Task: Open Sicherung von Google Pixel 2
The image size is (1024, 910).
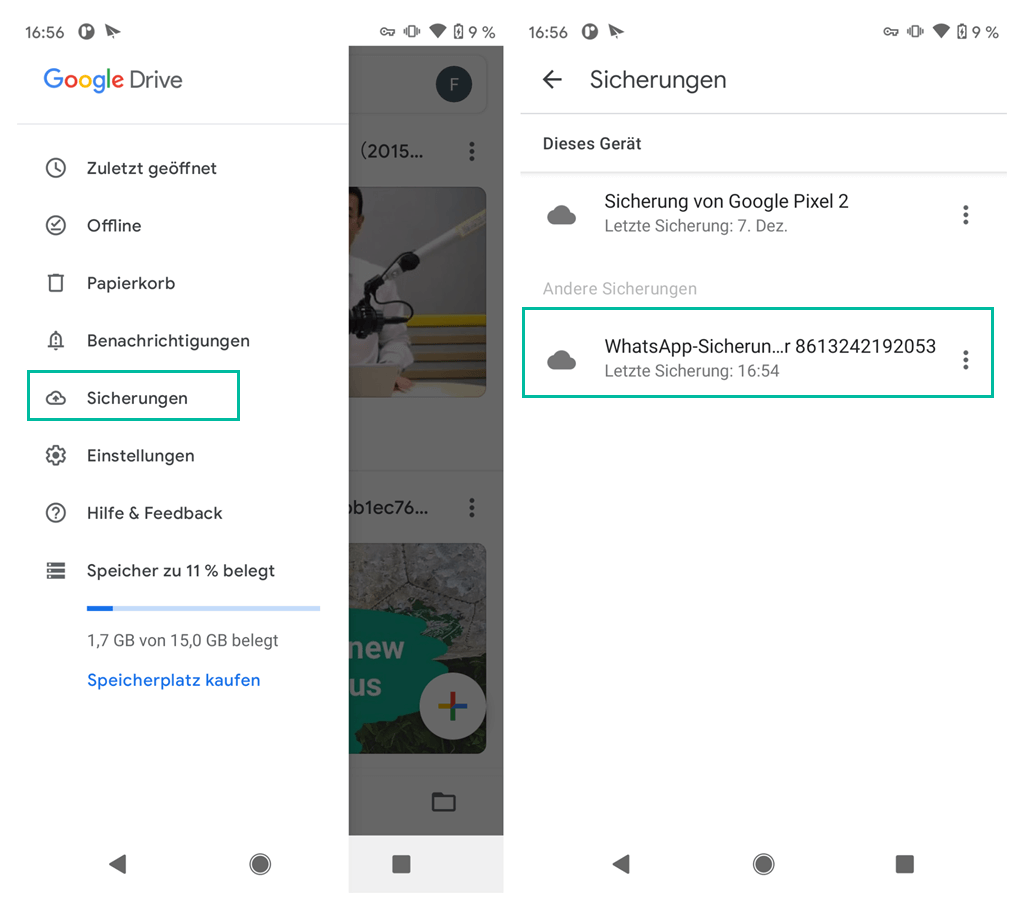Action: [763, 214]
